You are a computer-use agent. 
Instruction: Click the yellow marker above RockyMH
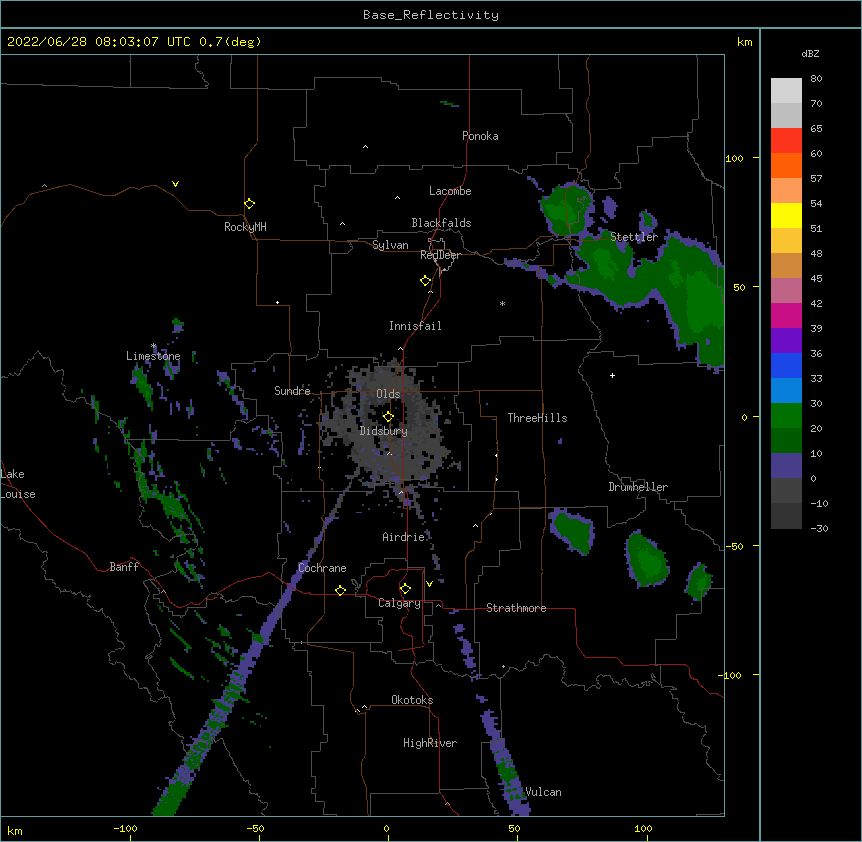tap(249, 203)
